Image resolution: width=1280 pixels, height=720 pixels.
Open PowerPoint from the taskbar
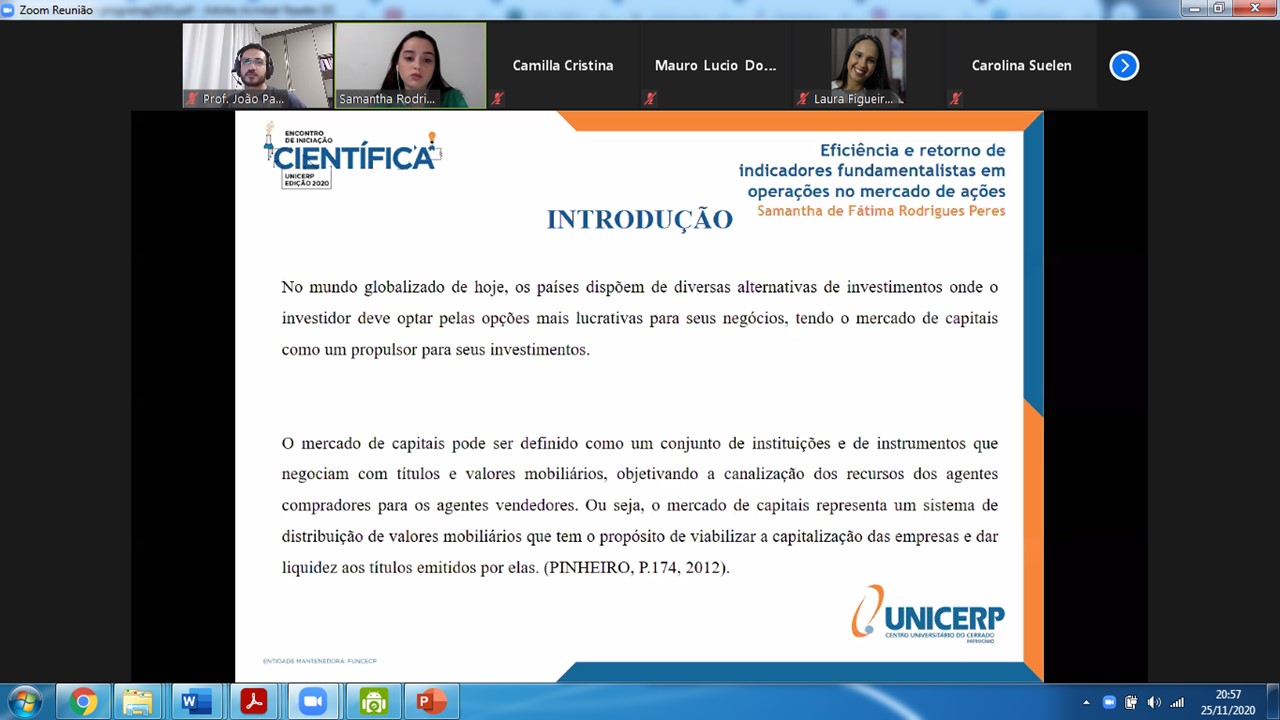point(431,702)
